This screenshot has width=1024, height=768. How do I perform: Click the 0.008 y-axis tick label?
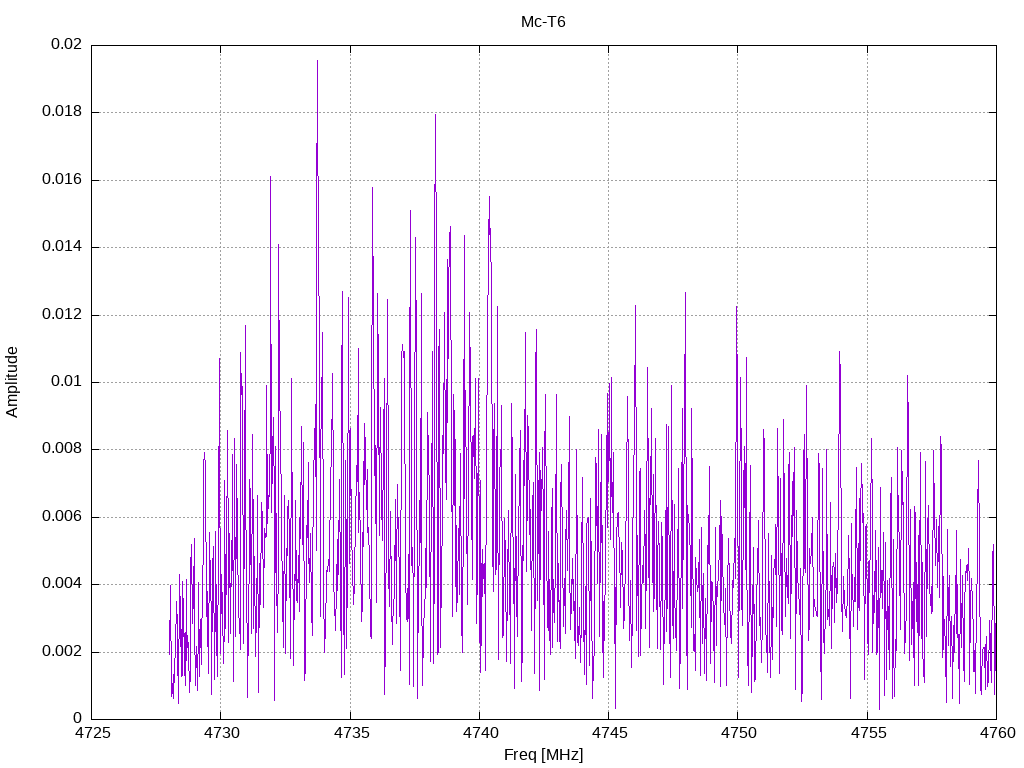click(x=62, y=449)
